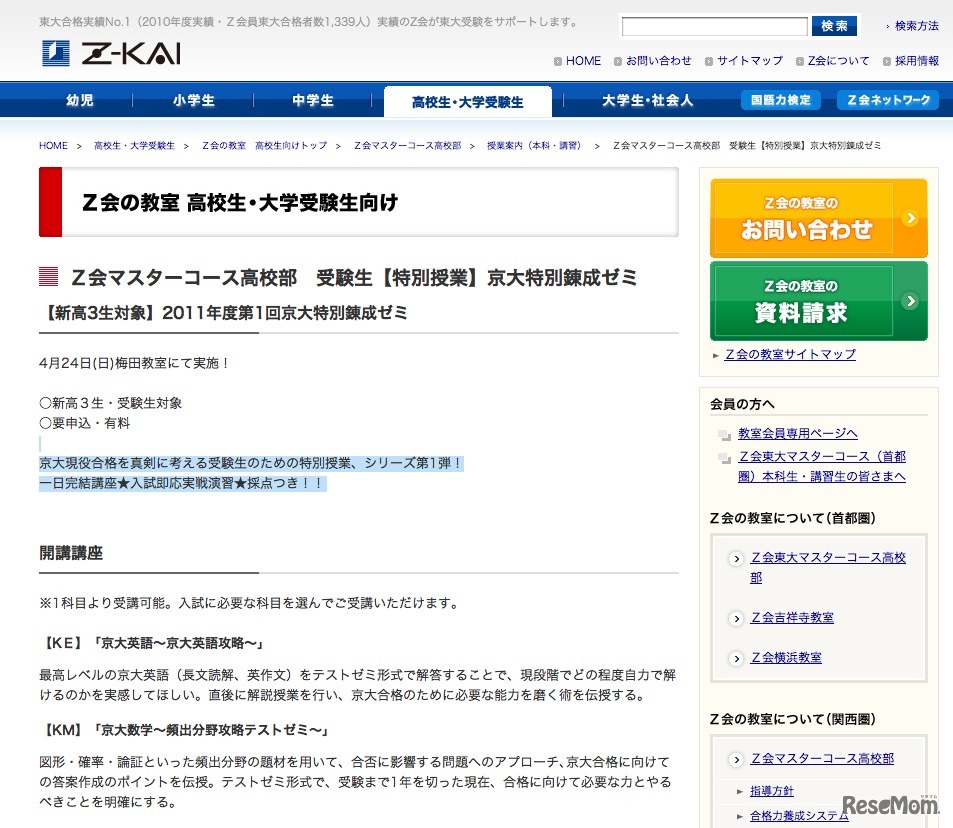Open Z会横浜教室 link

pyautogui.click(x=786, y=658)
